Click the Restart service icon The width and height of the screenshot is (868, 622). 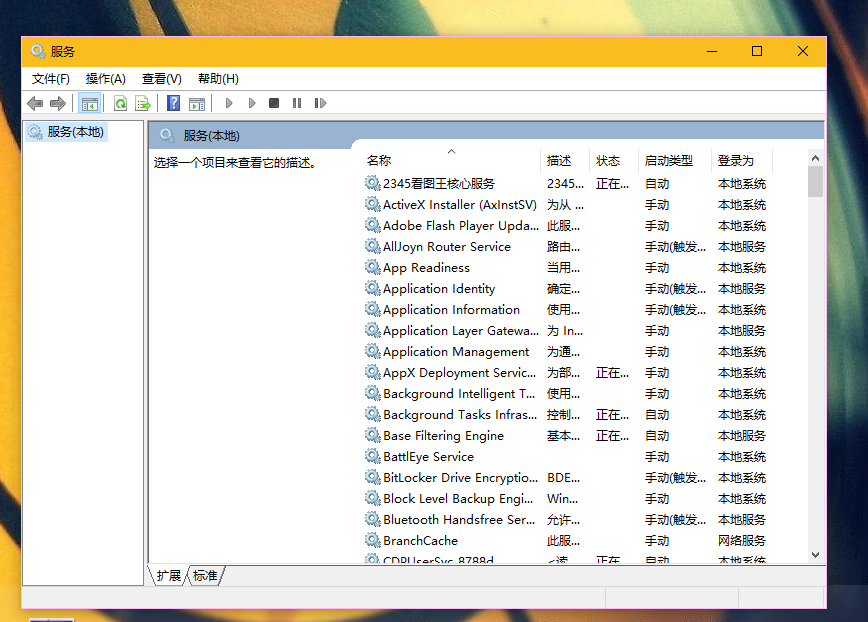coord(320,103)
